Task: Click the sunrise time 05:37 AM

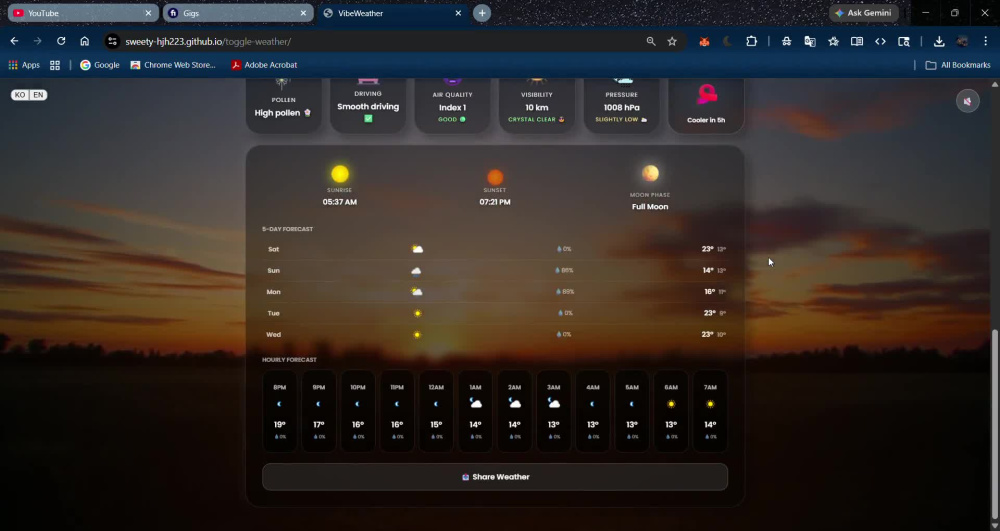Action: 339,202
